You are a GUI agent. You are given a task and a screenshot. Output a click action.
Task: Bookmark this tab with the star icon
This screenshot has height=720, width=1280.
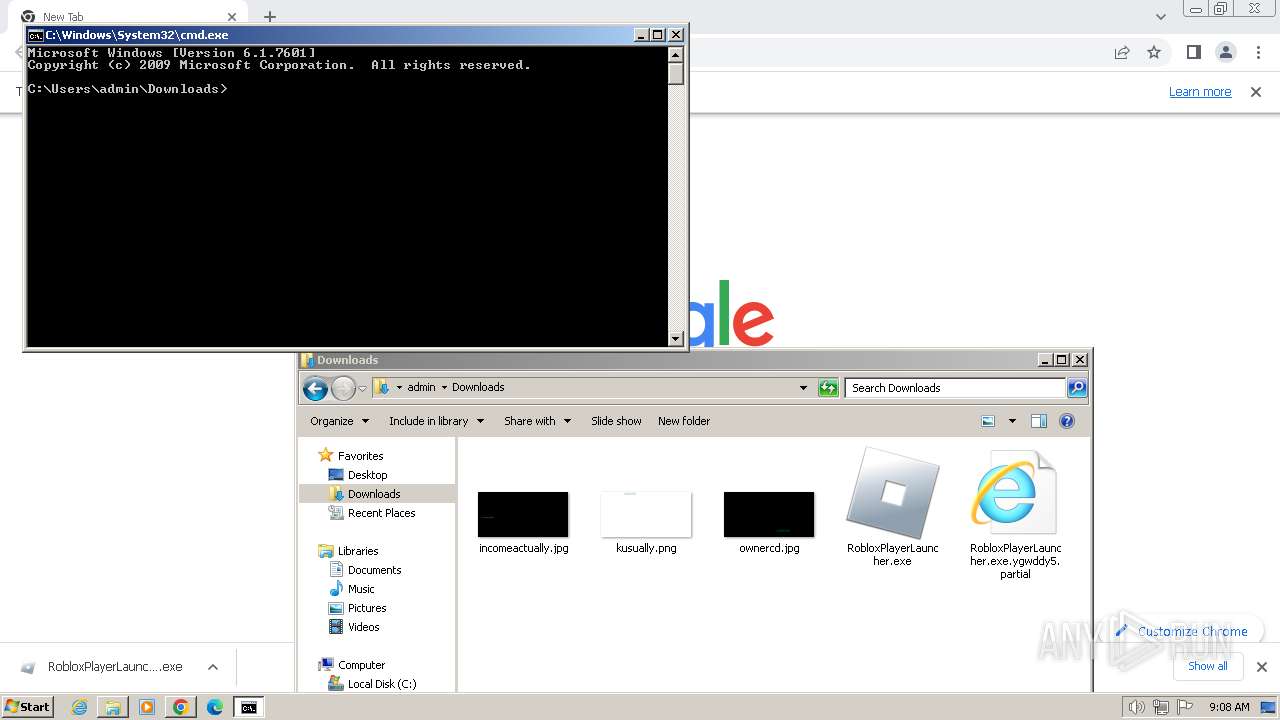1154,52
